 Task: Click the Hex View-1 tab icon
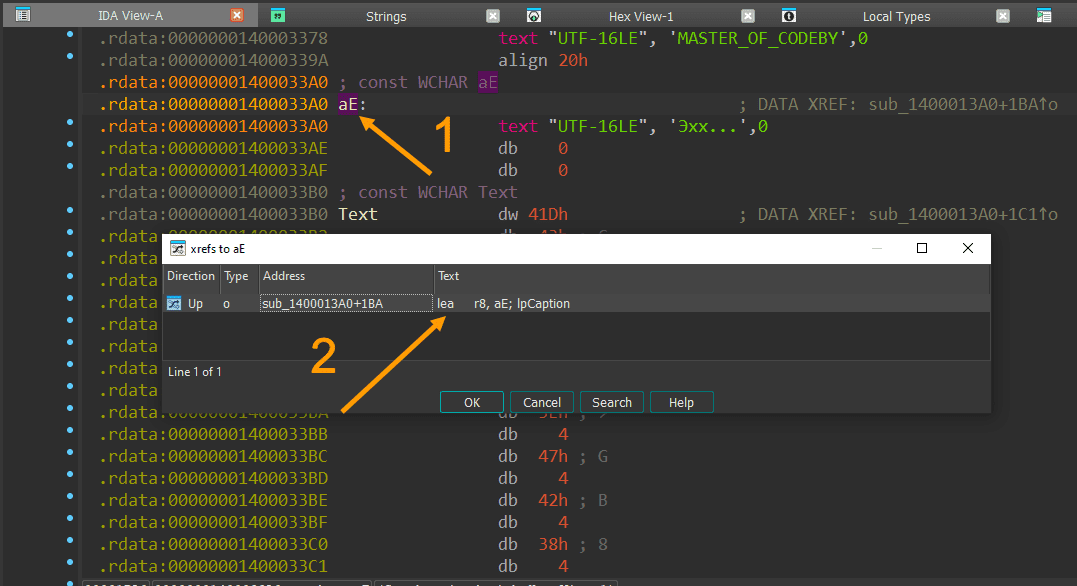tap(534, 16)
